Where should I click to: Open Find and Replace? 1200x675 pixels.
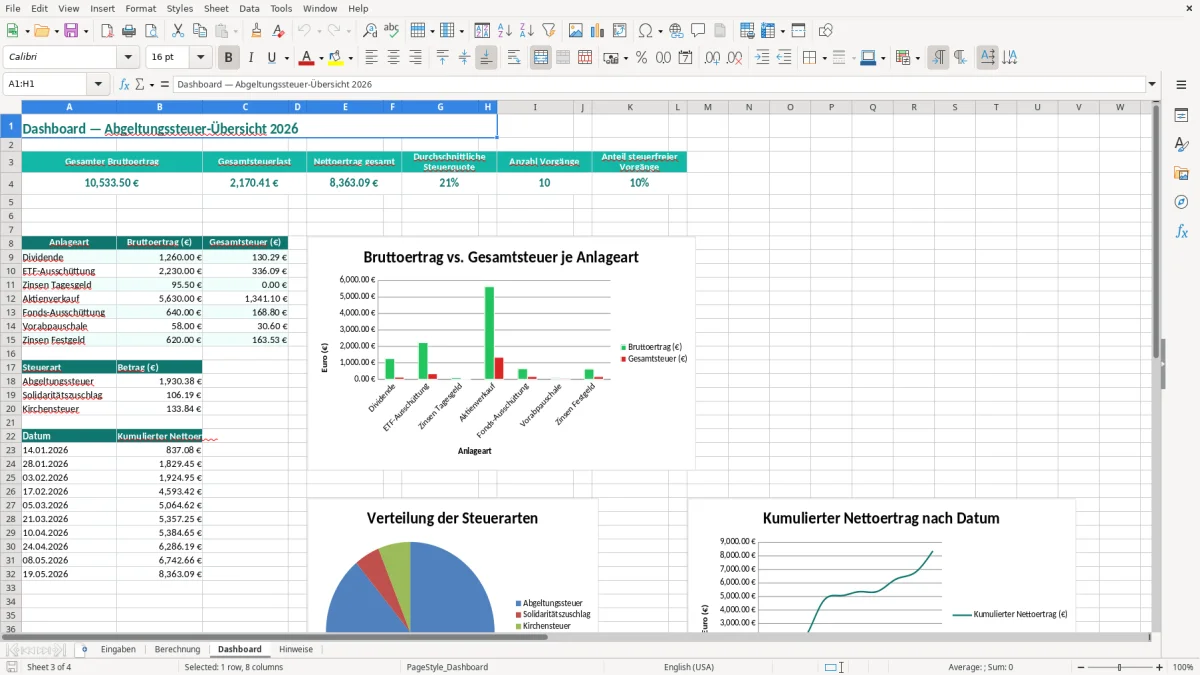(370, 31)
